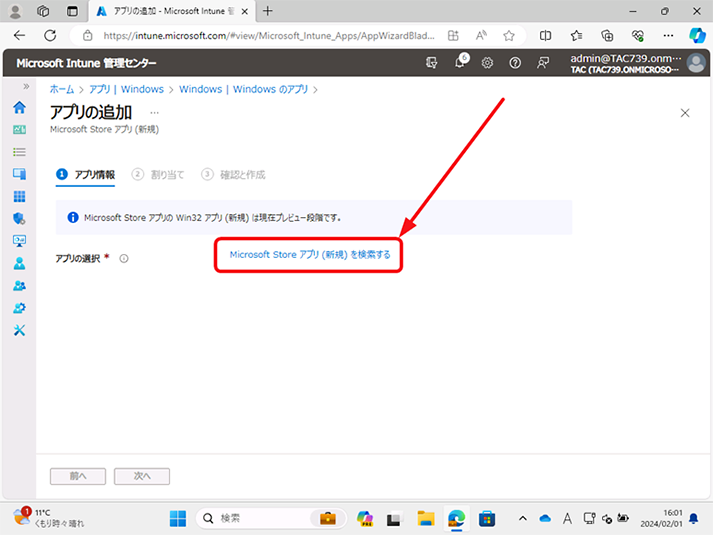Open the Groups icon in the sidebar
The image size is (713, 535).
pos(19,285)
